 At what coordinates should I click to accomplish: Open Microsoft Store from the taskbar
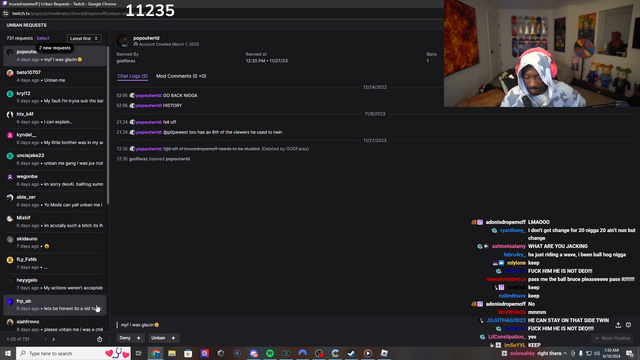click(x=188, y=353)
